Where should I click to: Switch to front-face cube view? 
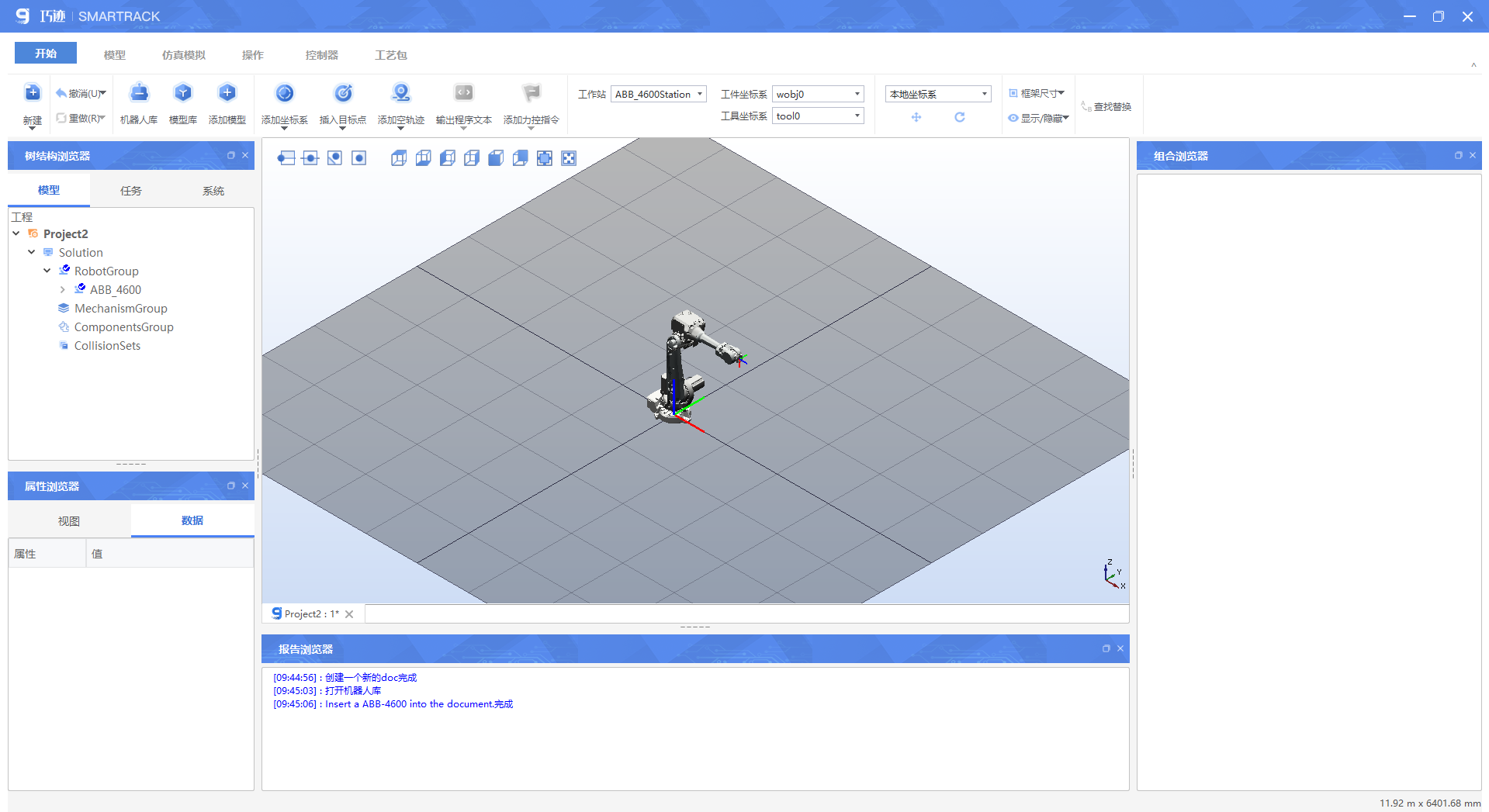pos(496,158)
